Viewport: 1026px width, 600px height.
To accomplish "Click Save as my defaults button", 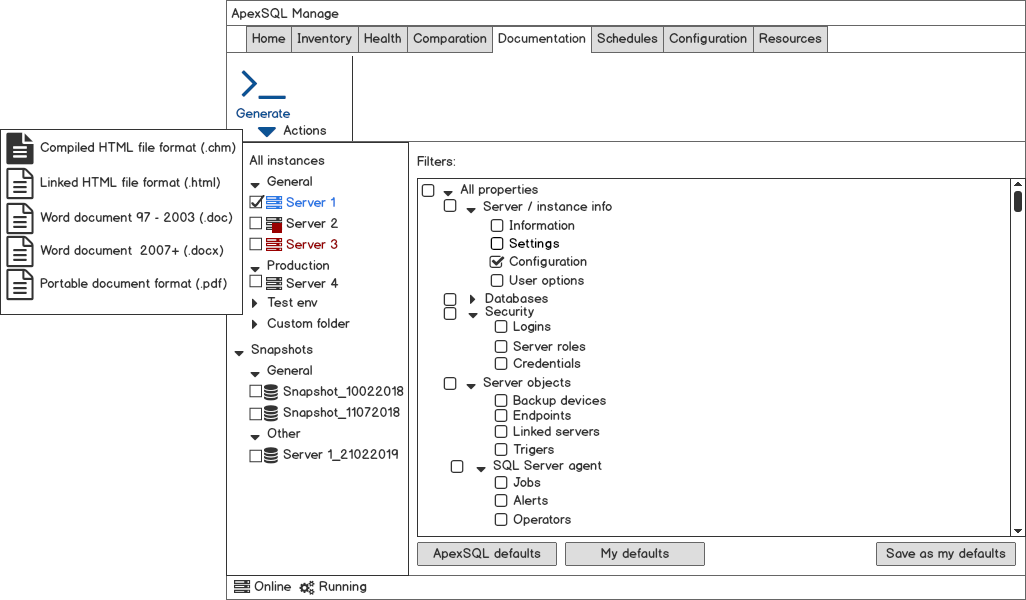I will pos(946,554).
